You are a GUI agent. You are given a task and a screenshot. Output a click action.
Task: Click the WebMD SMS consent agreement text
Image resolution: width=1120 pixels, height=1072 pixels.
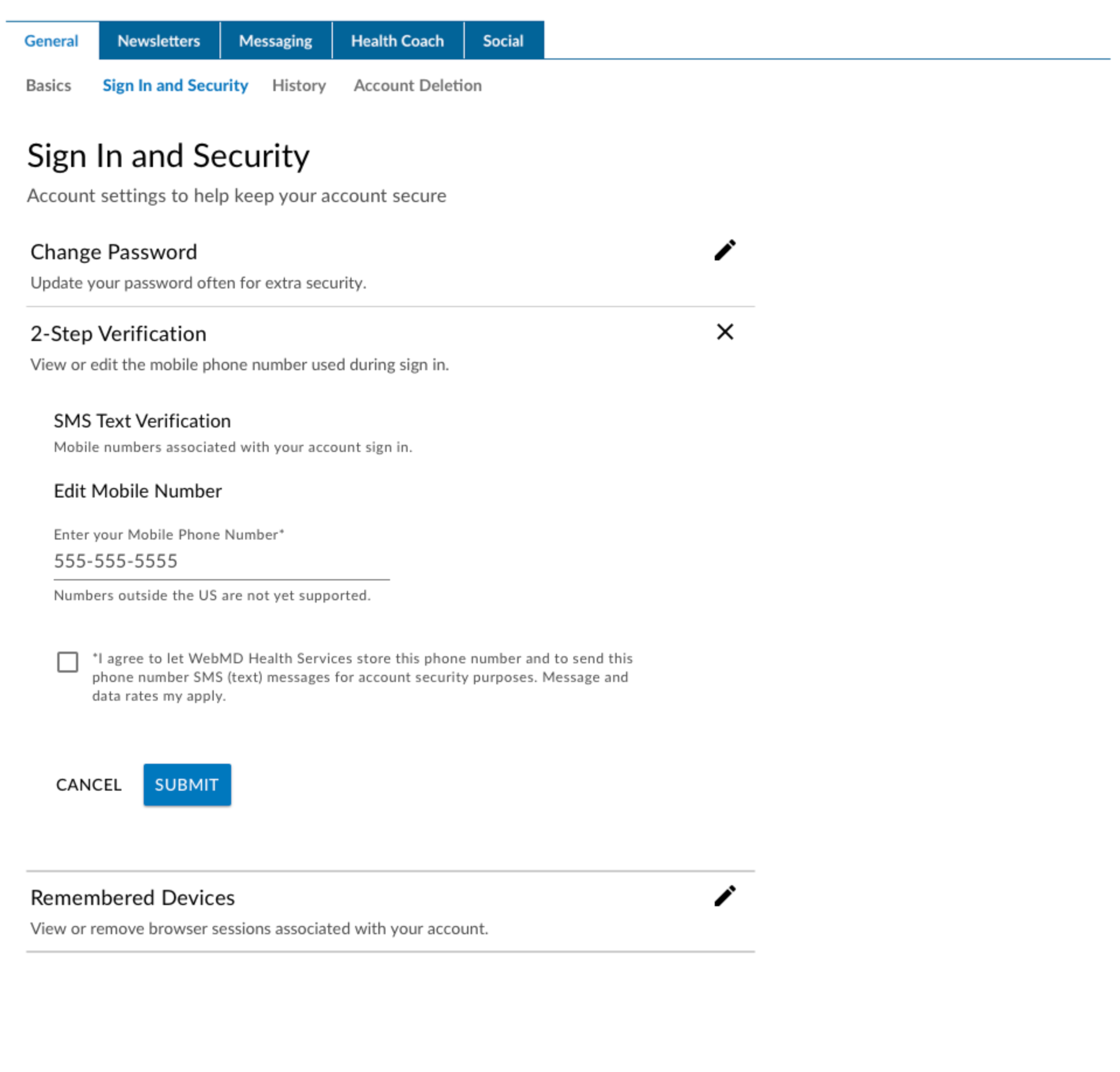point(362,677)
